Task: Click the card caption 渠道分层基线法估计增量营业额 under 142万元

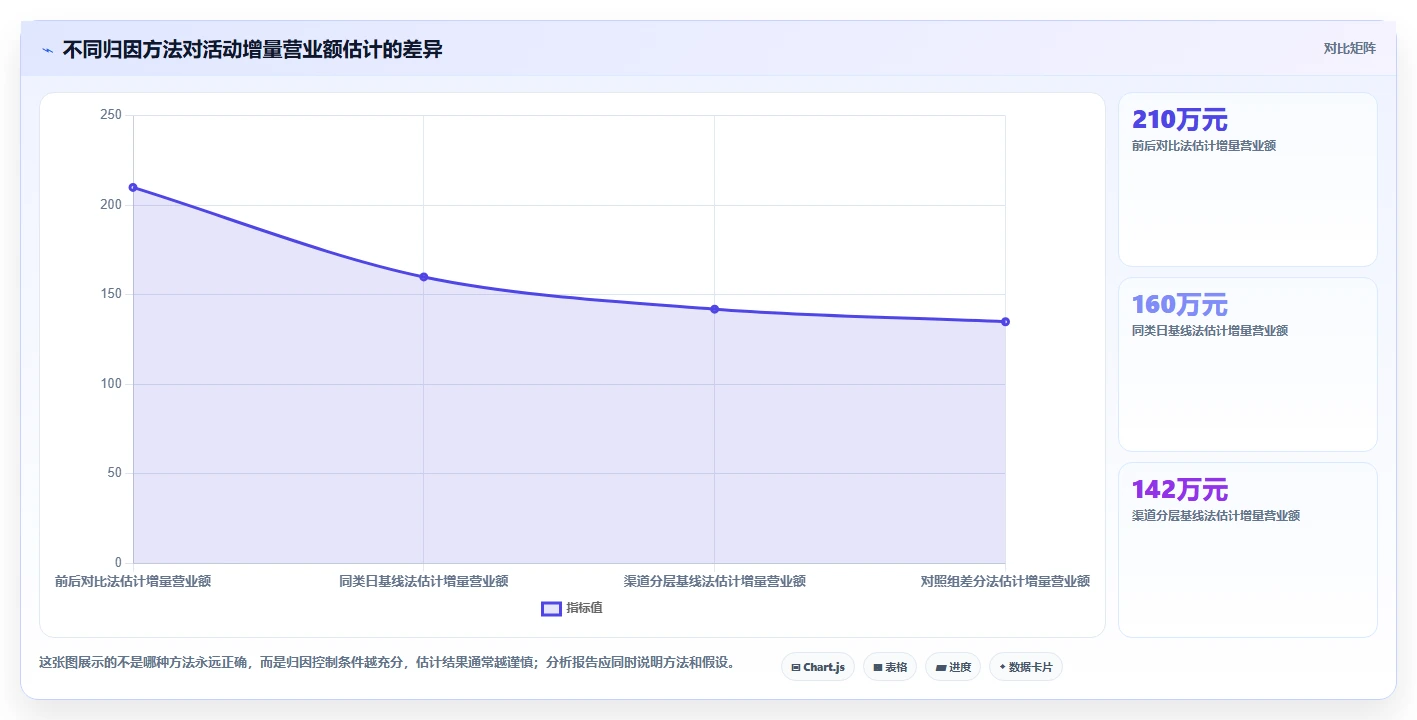Action: [1216, 516]
